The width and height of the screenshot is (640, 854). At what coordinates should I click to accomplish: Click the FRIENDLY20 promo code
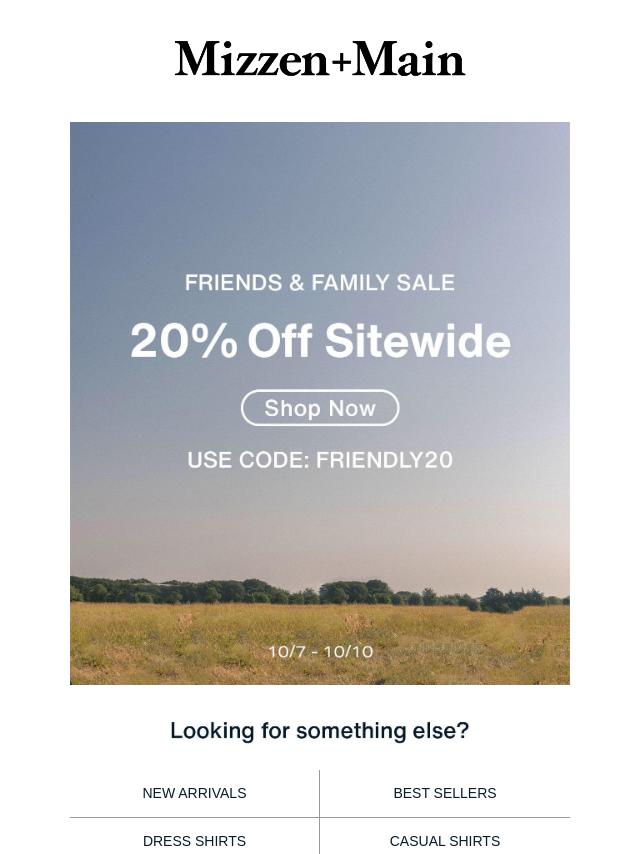pyautogui.click(x=384, y=460)
